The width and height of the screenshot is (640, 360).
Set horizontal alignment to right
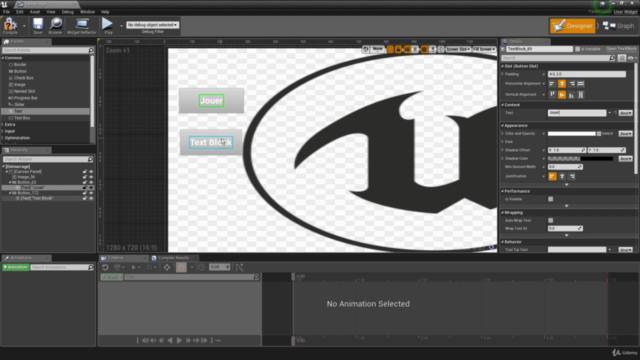[571, 84]
